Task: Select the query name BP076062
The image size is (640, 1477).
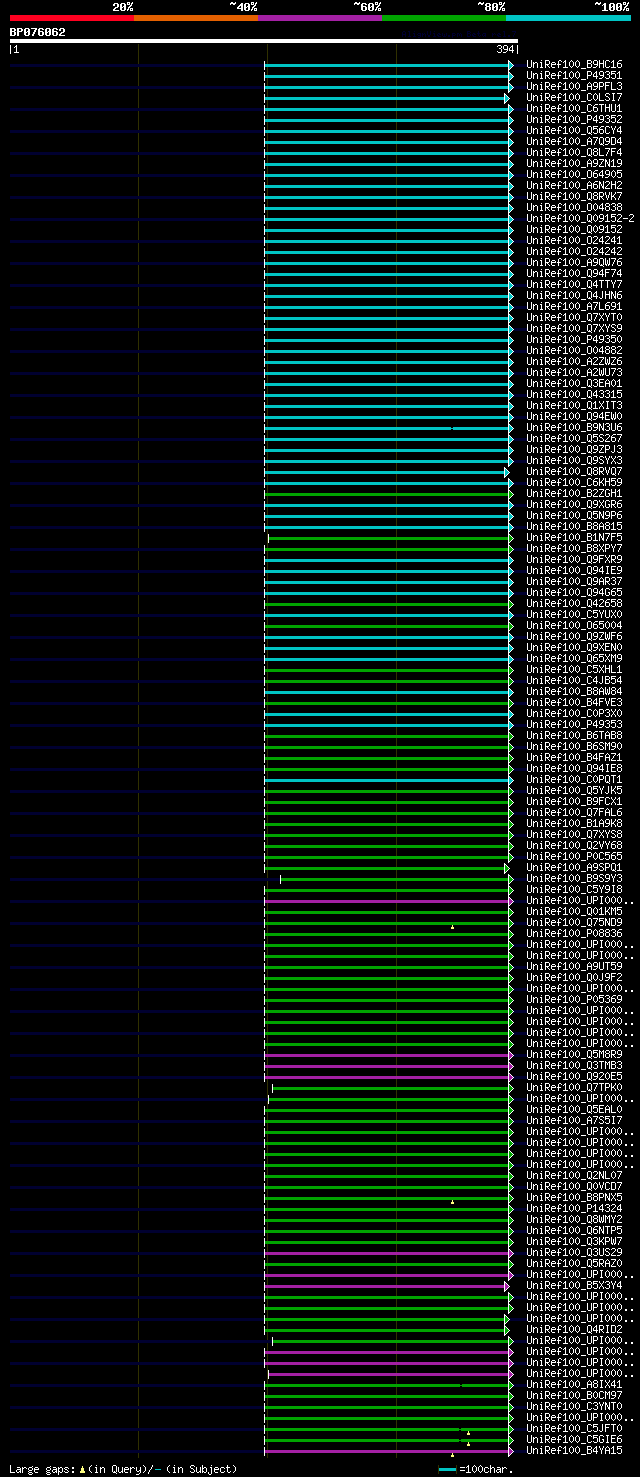Action: pos(38,32)
